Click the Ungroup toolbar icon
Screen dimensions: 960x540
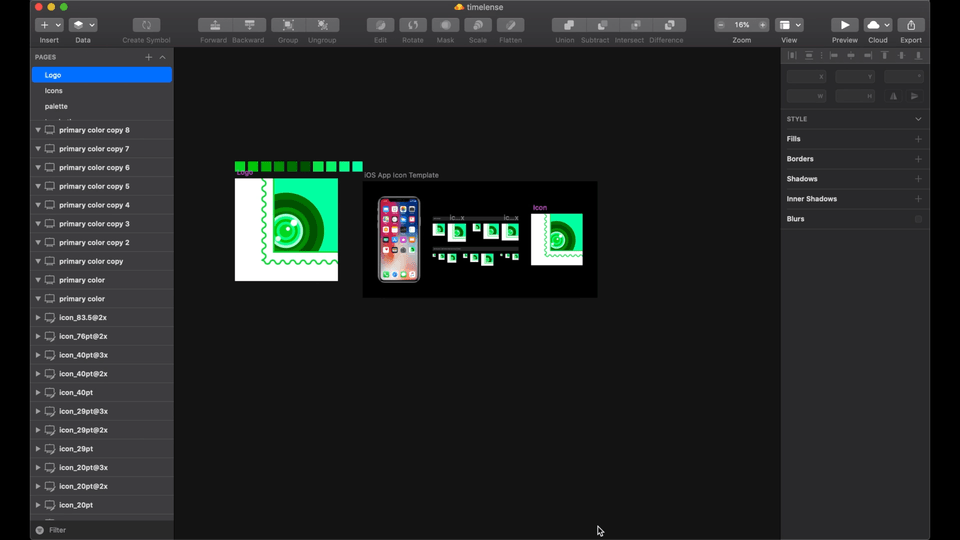[x=323, y=25]
